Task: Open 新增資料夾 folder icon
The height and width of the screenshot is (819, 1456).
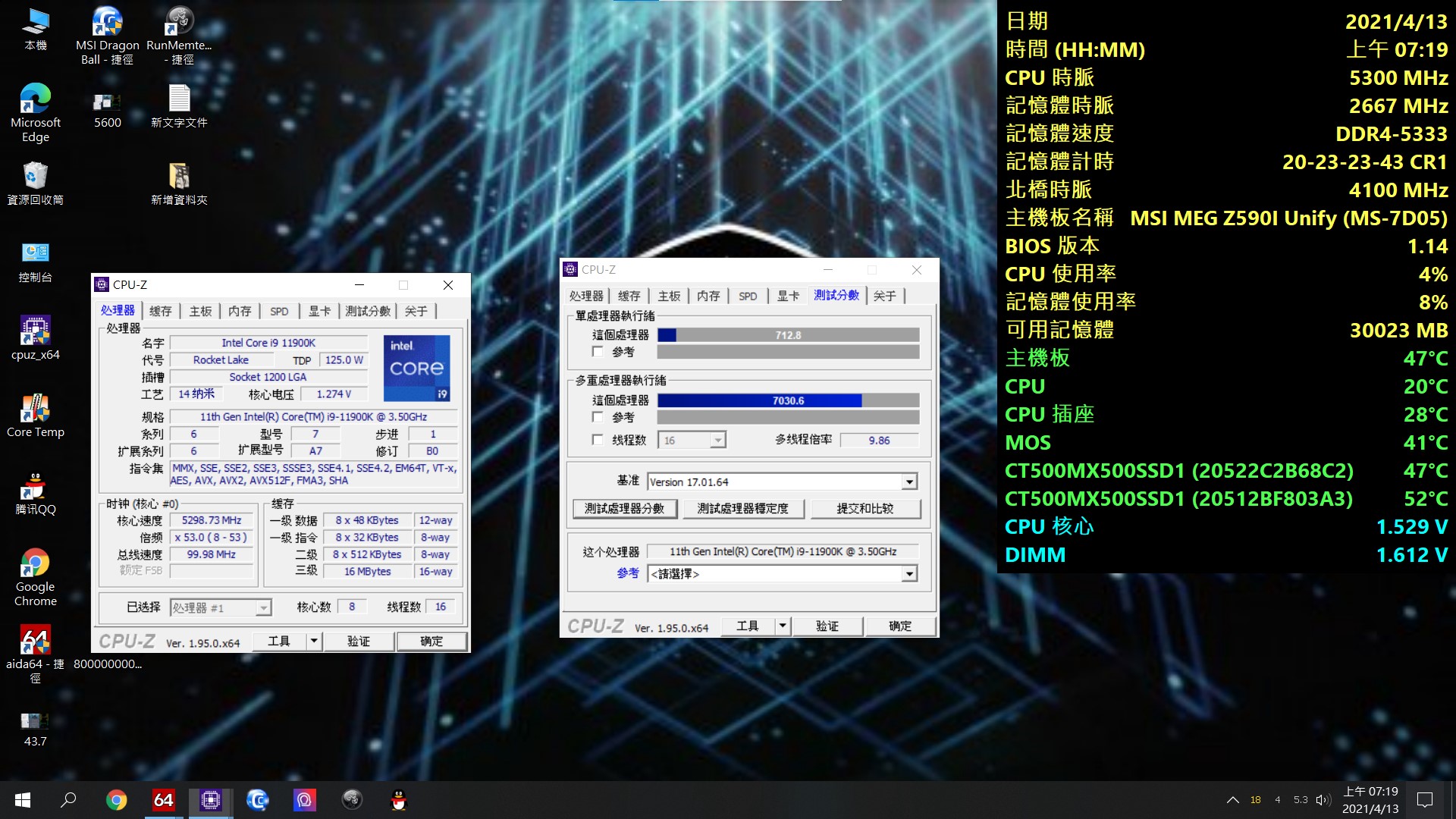Action: tap(179, 184)
